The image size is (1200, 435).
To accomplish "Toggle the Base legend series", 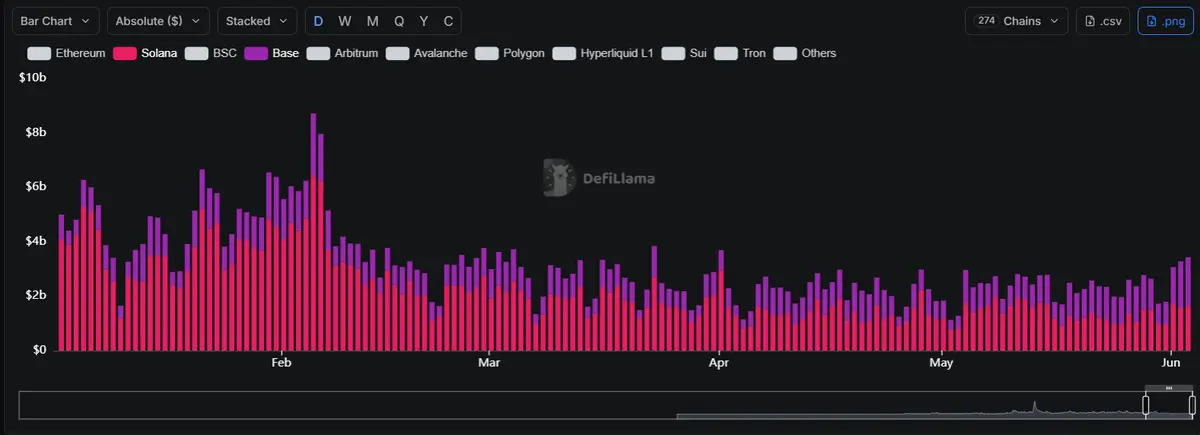I will tap(271, 53).
